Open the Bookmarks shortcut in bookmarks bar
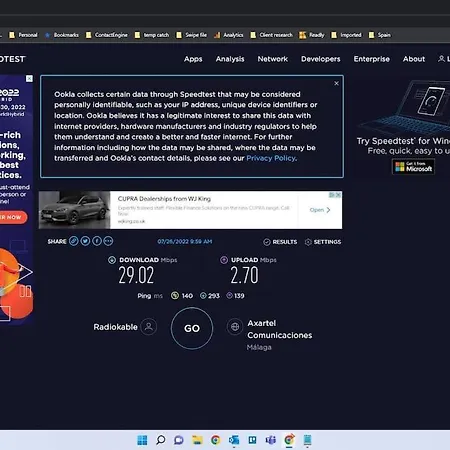 pos(62,35)
